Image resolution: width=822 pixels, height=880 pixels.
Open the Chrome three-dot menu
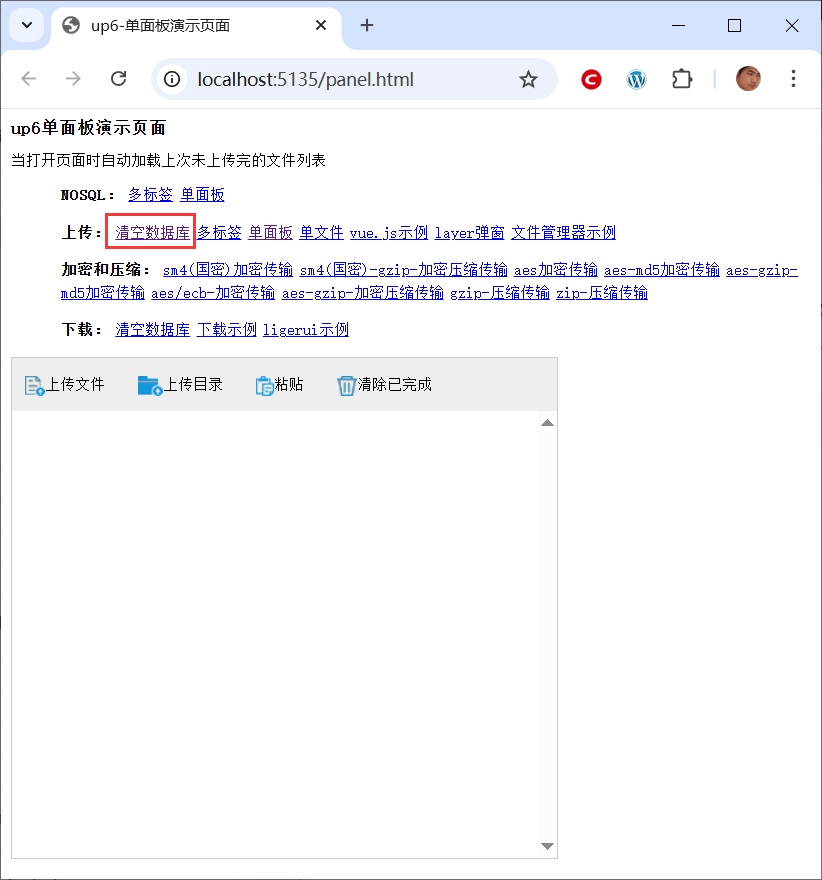coord(793,79)
